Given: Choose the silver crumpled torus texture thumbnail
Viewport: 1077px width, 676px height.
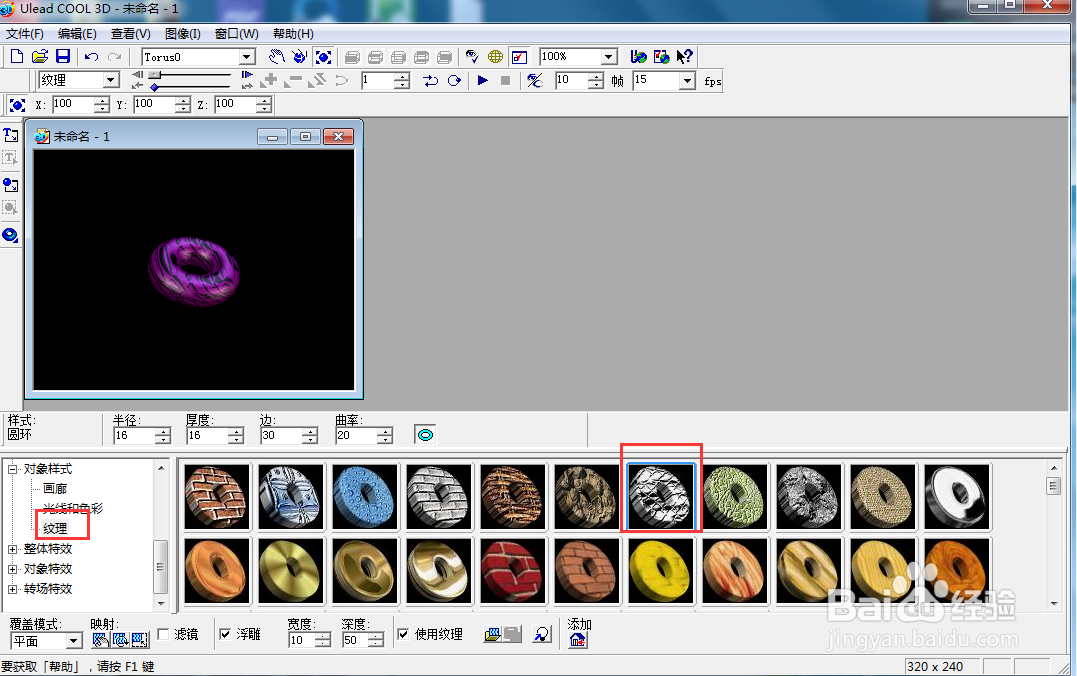Looking at the screenshot, I should tap(661, 497).
